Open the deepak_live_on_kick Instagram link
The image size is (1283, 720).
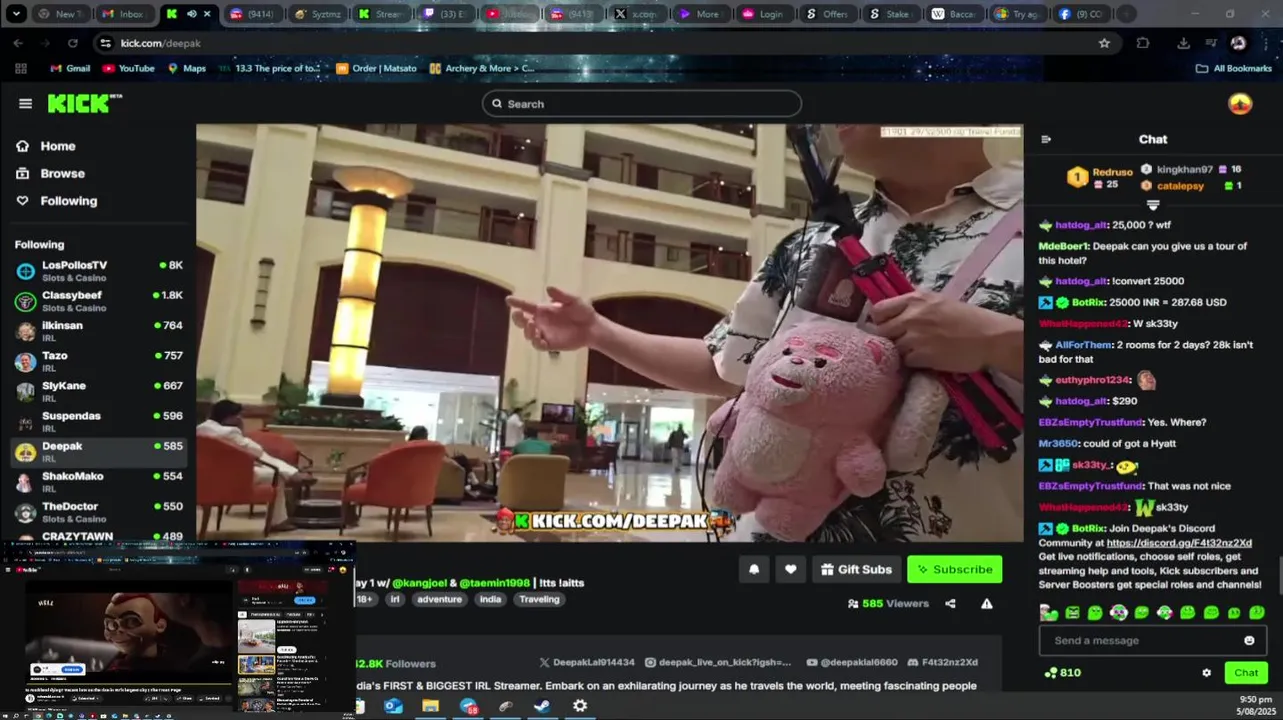(x=718, y=662)
